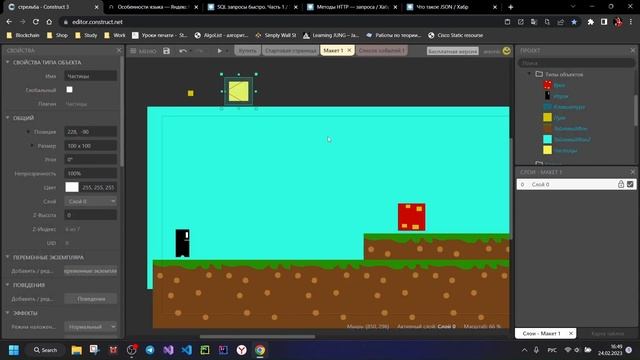This screenshot has height=360, width=640.
Task: Edit the object name field Частицы
Action: [91, 76]
